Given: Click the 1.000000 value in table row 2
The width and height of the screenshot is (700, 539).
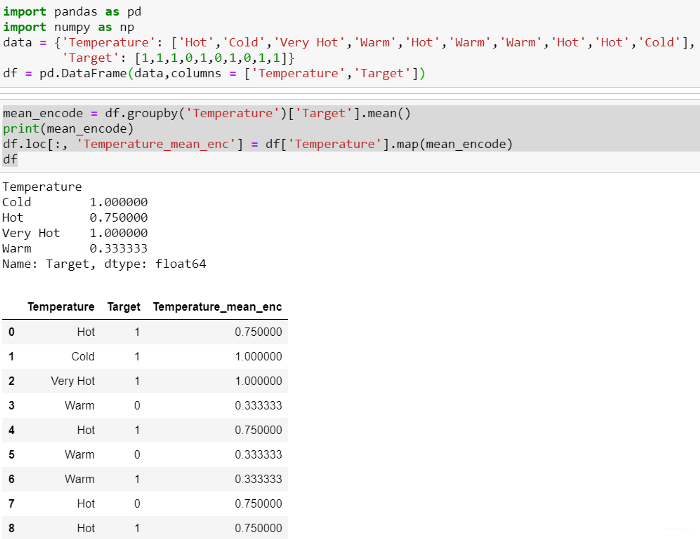Looking at the screenshot, I should click(x=258, y=381).
